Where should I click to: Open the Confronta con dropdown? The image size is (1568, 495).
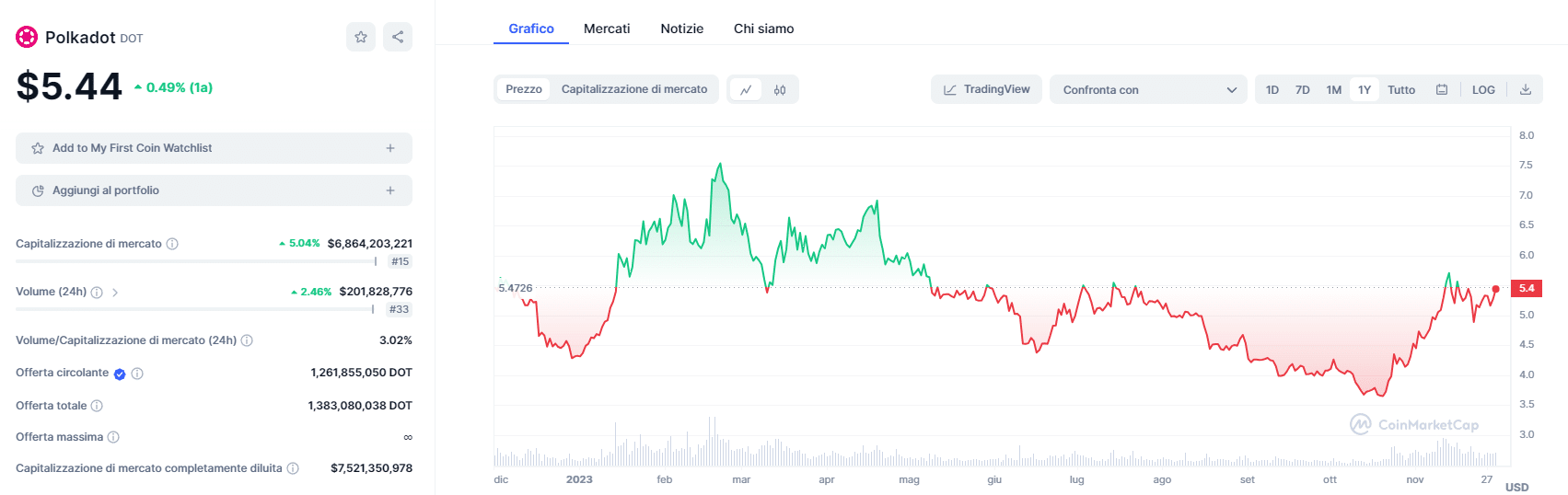(x=1148, y=89)
